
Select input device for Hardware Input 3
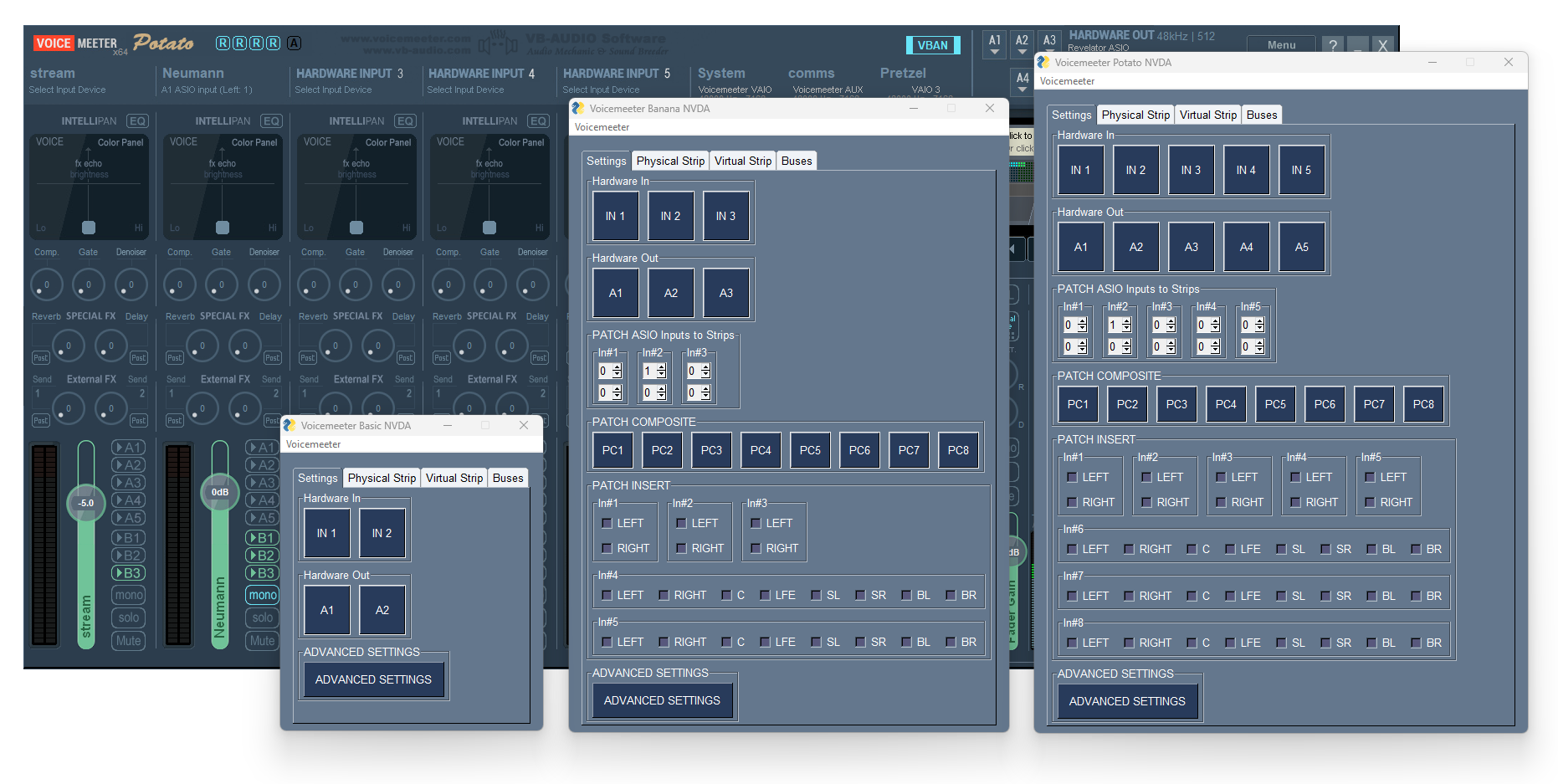[333, 90]
